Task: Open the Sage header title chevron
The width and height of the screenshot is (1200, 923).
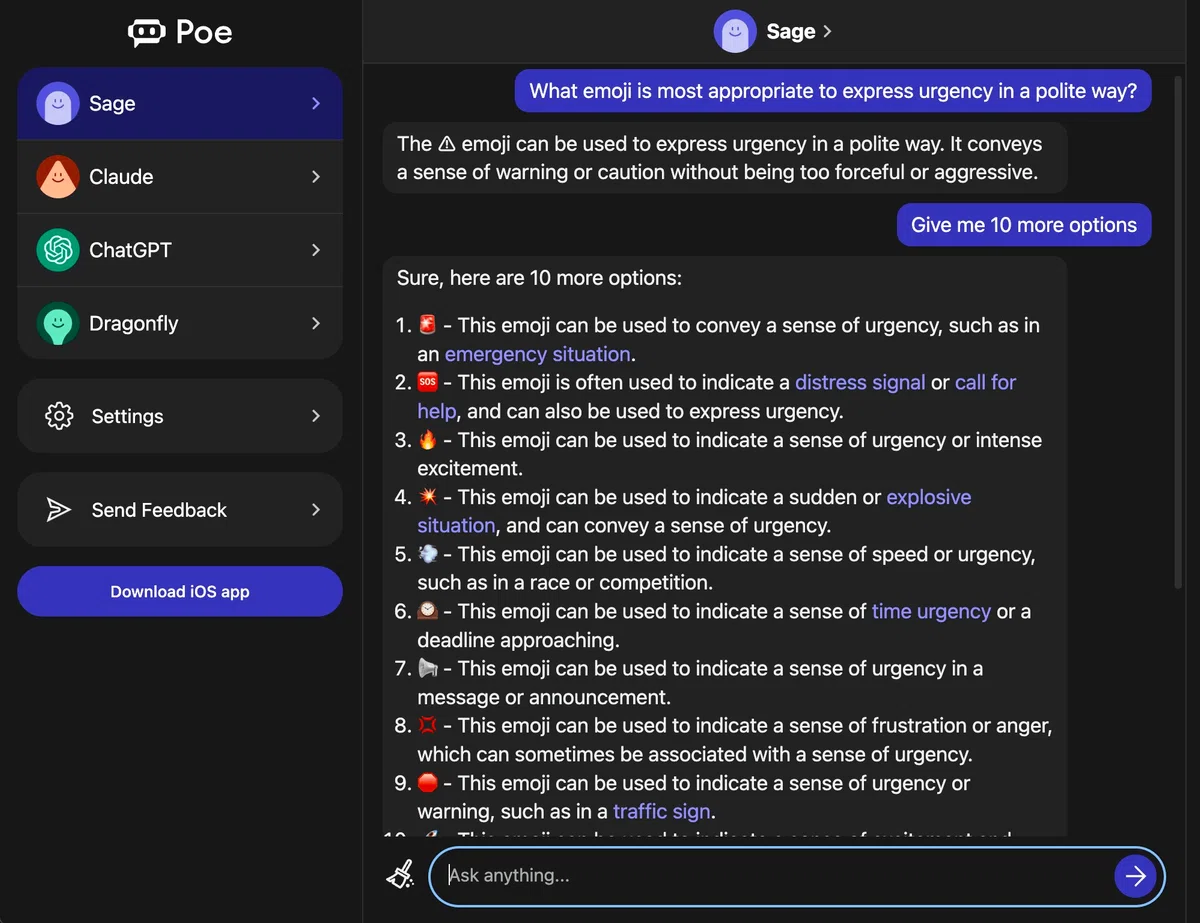Action: [x=827, y=31]
